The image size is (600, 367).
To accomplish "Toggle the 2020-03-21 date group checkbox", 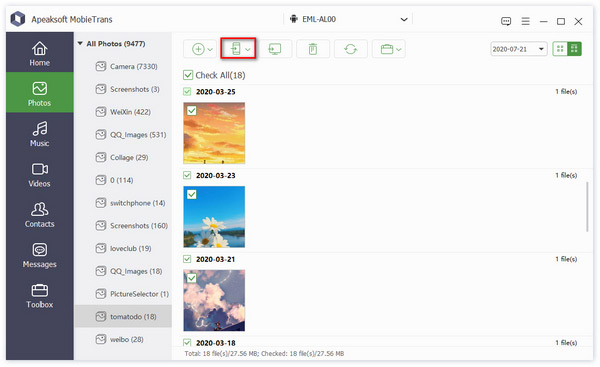I will [x=187, y=259].
